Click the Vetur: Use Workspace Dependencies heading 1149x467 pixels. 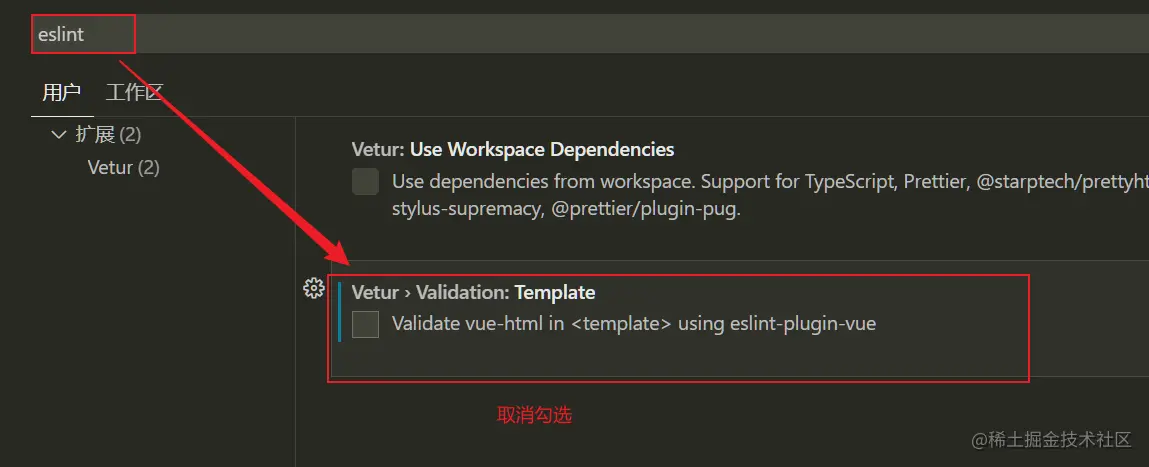click(512, 150)
